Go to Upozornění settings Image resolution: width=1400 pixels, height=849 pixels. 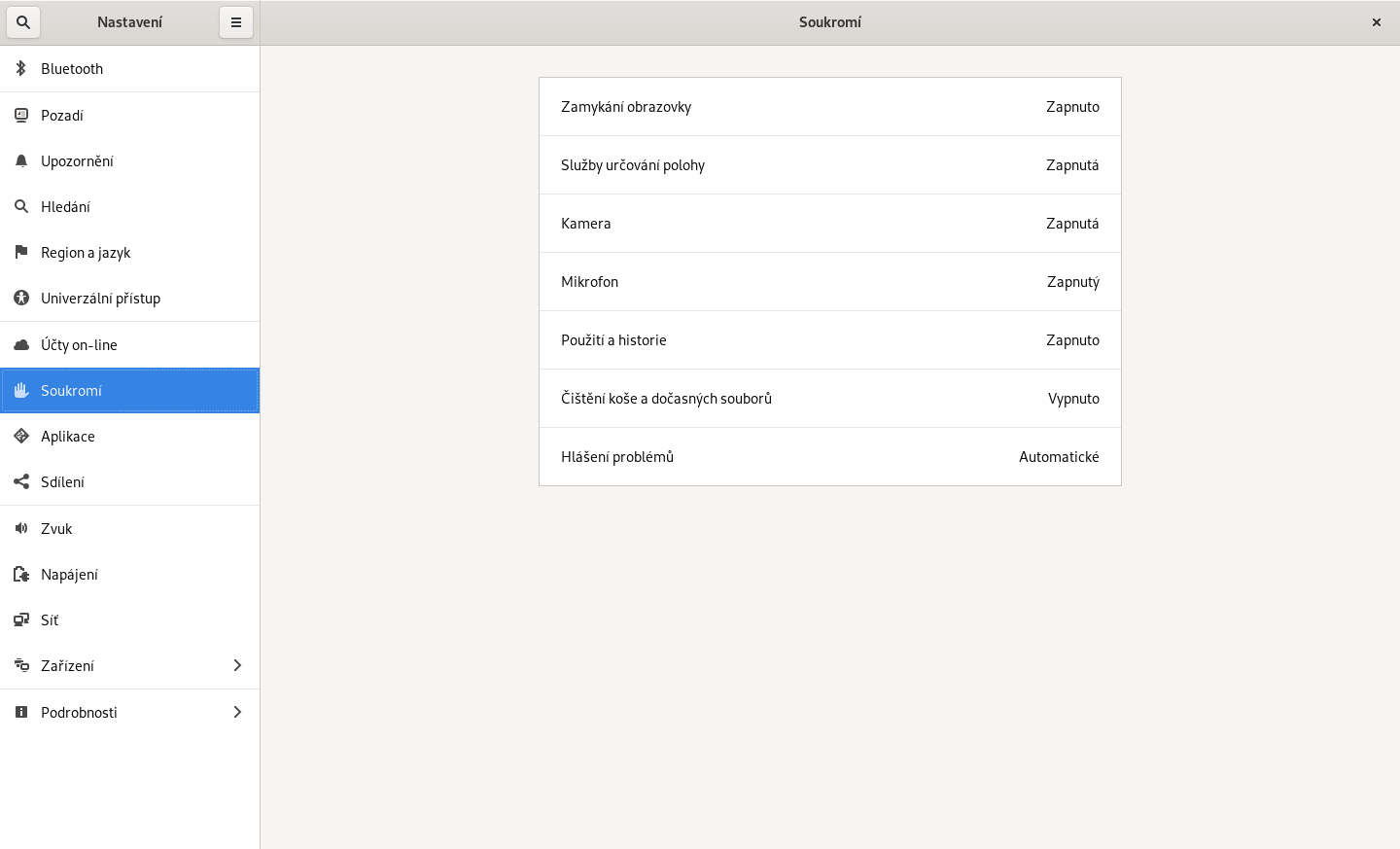130,160
